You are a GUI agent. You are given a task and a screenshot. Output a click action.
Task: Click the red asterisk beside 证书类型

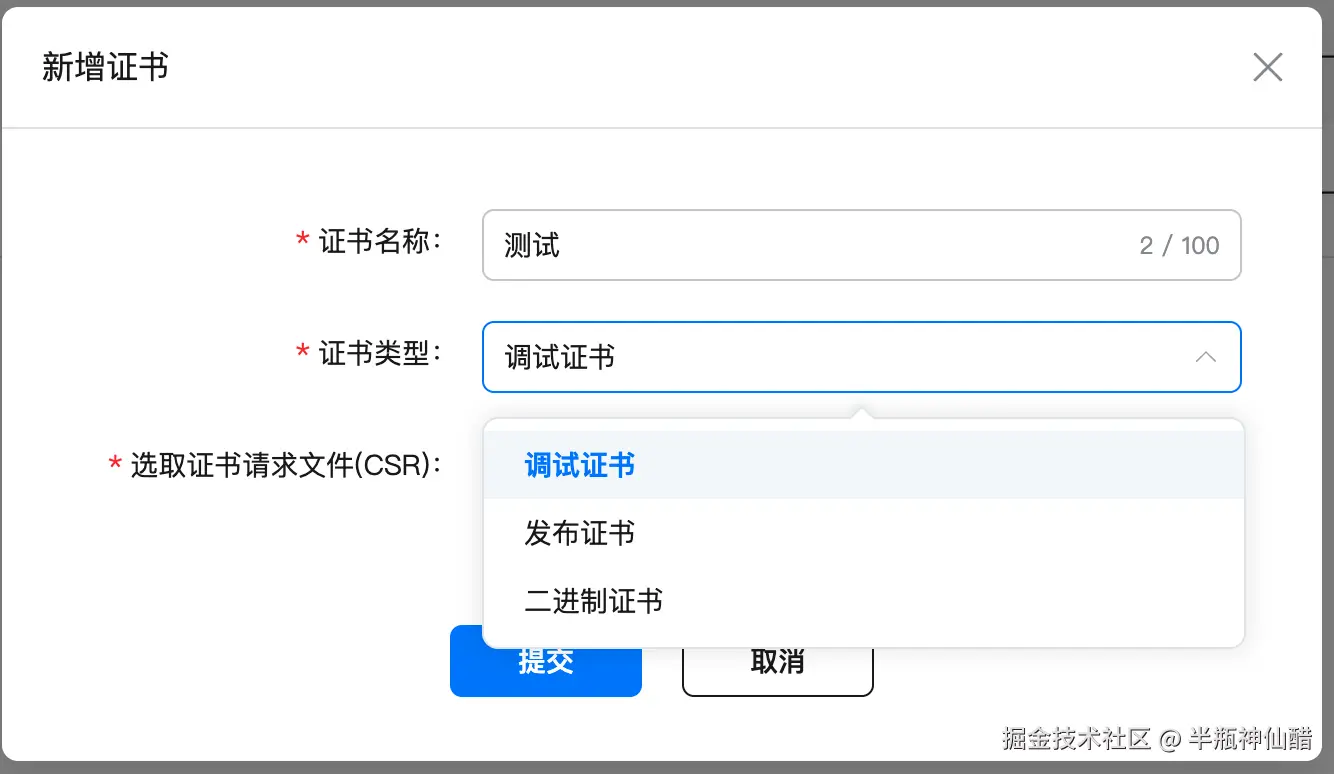click(x=302, y=353)
